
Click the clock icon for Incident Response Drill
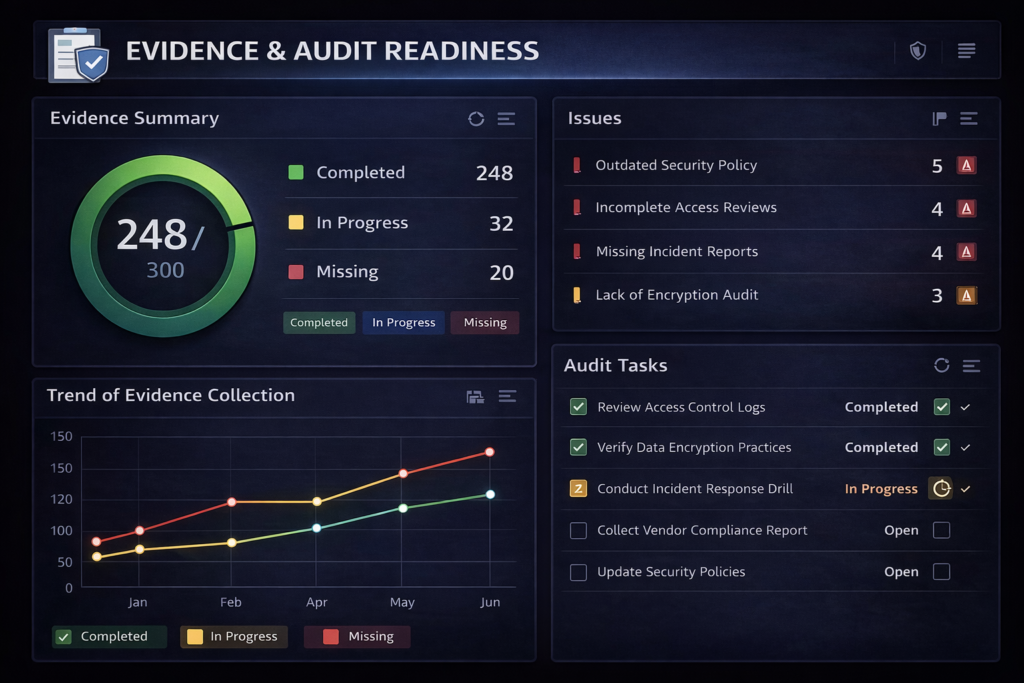click(x=940, y=489)
